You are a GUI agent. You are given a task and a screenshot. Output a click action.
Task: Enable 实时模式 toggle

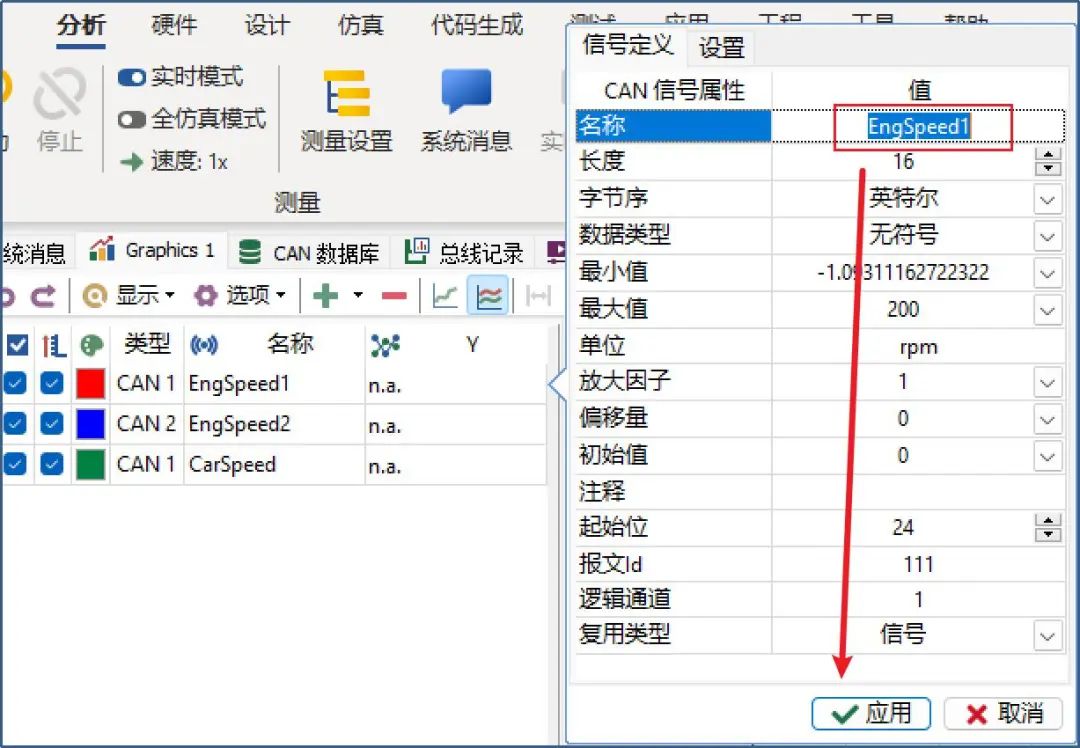pyautogui.click(x=133, y=78)
